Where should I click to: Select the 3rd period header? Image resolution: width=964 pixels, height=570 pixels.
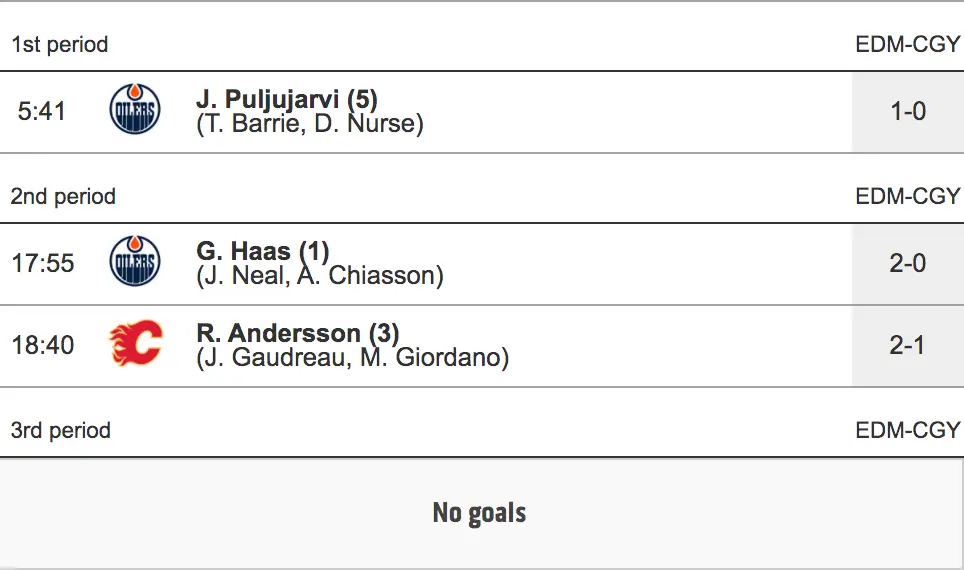click(x=61, y=431)
